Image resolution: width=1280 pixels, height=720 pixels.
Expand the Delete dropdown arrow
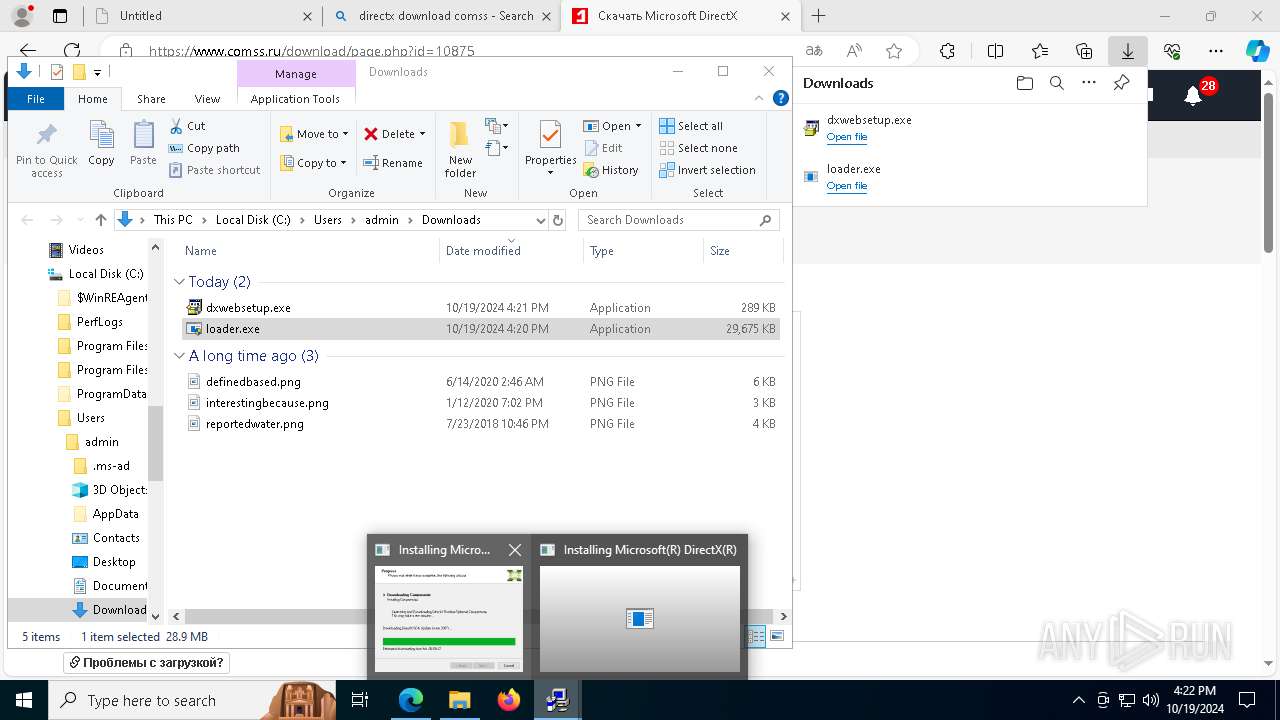coord(422,134)
